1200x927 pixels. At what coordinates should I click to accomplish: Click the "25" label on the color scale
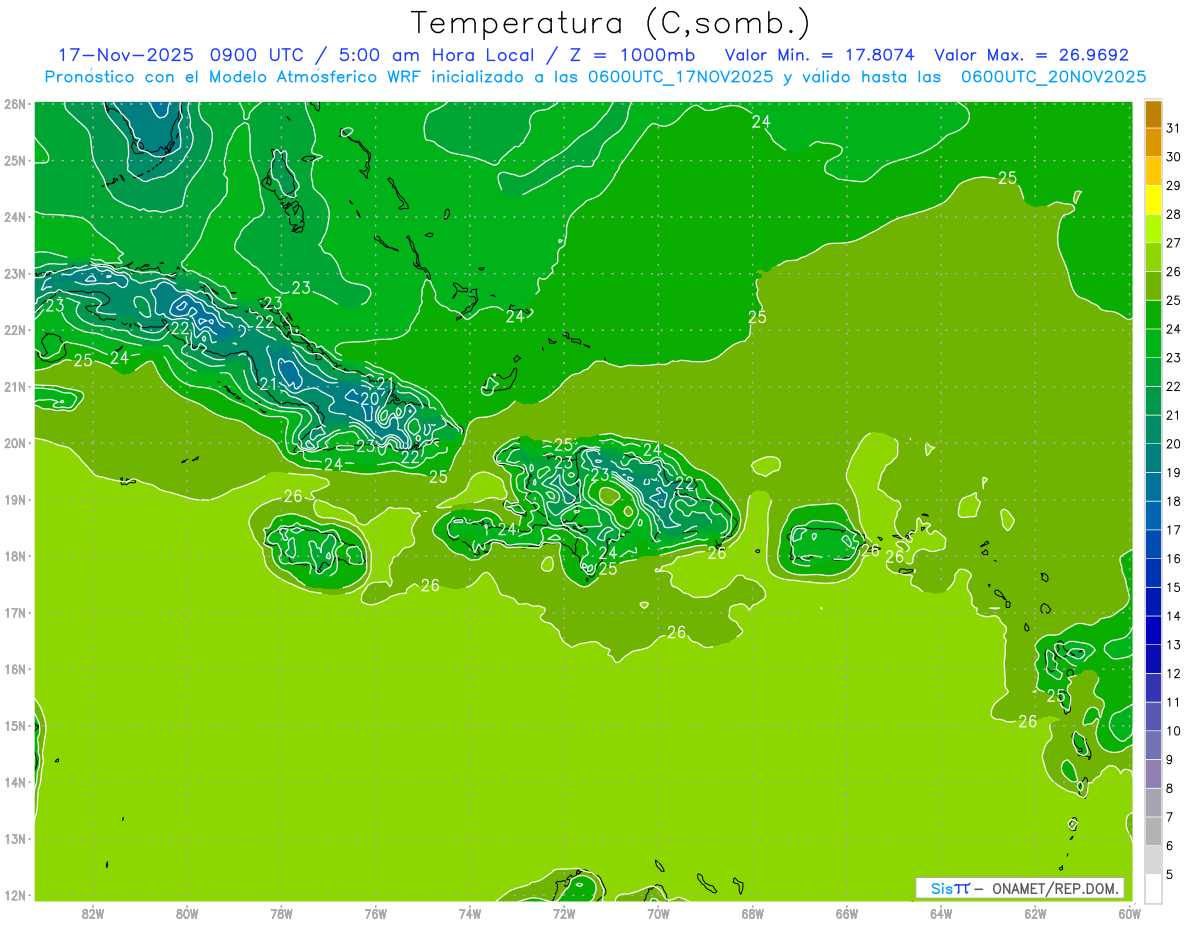(x=1174, y=301)
